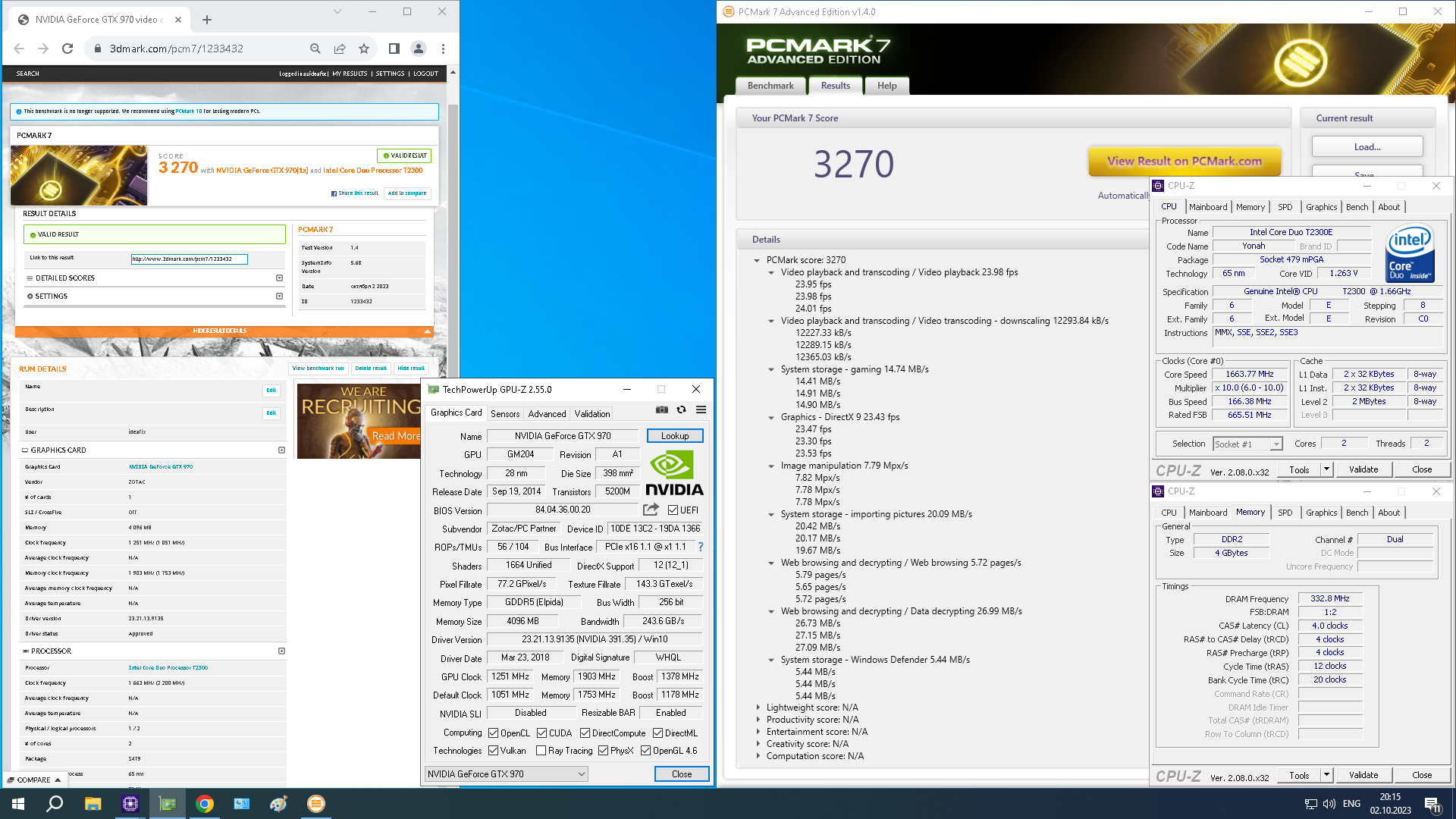The height and width of the screenshot is (819, 1456).
Task: Toggle PhysX checkbox
Action: coord(604,751)
